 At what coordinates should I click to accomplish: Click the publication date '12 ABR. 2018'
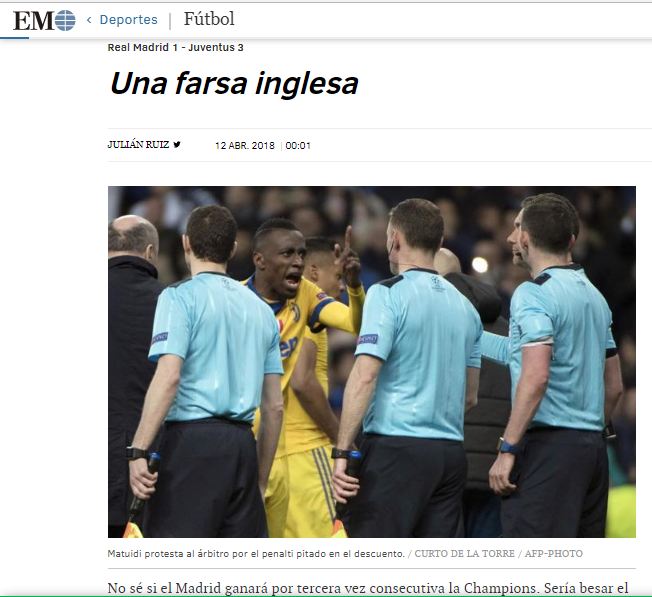(245, 146)
